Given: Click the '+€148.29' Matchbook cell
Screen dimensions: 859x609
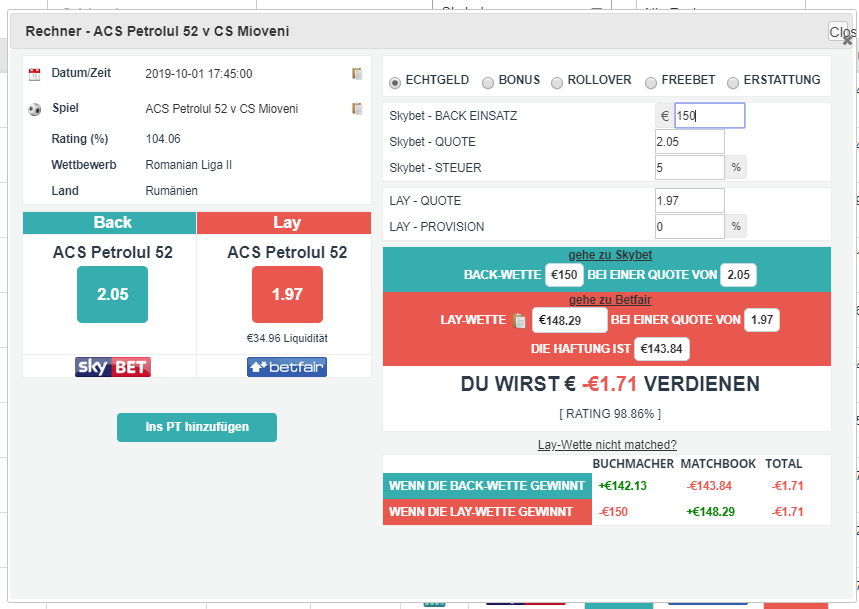Looking at the screenshot, I should pos(711,512).
